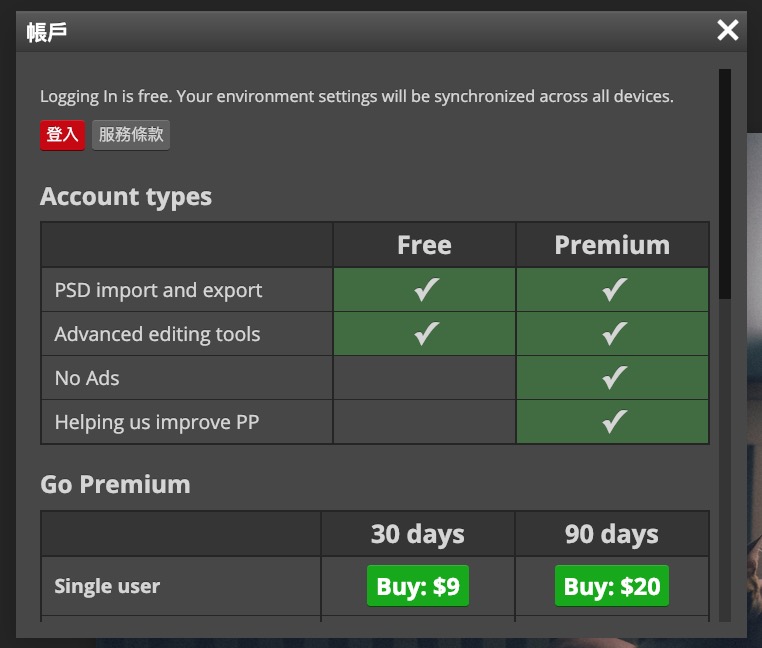
Task: Click the Go Premium heading
Action: point(115,485)
